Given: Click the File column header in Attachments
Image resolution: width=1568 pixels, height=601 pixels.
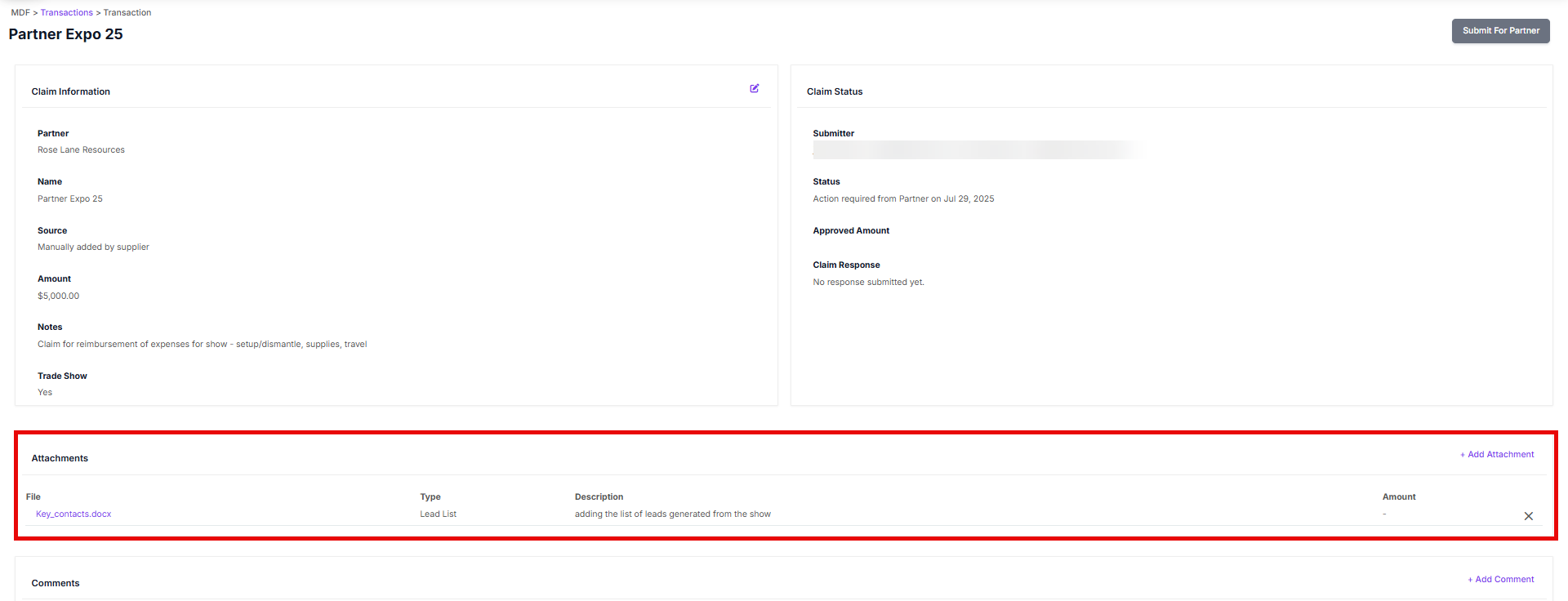Looking at the screenshot, I should tap(33, 496).
